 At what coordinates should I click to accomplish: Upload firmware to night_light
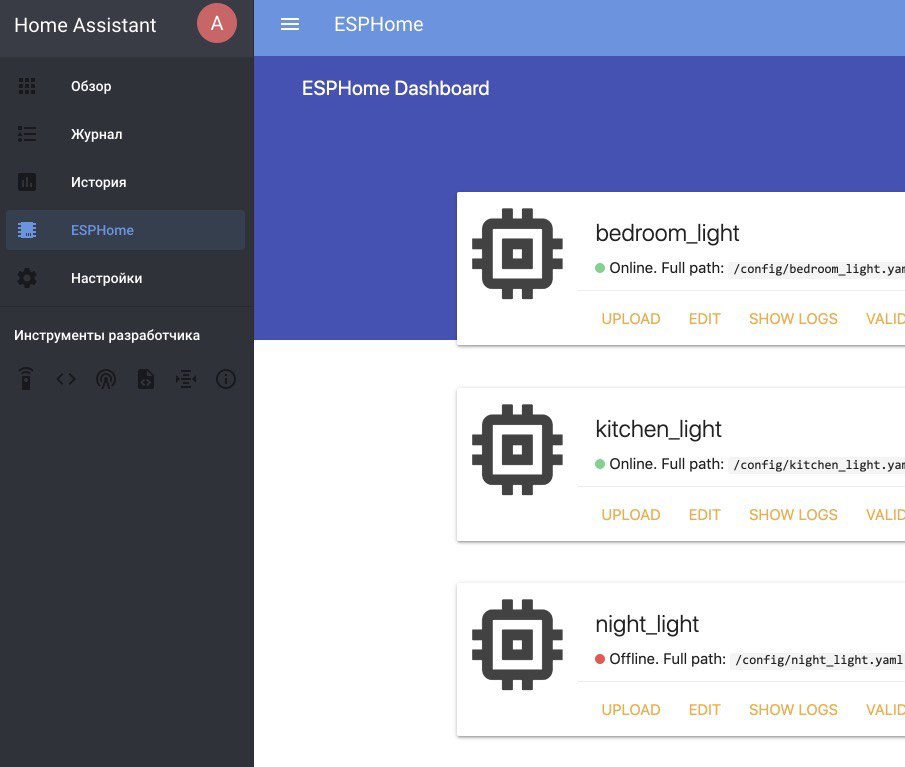(x=631, y=710)
